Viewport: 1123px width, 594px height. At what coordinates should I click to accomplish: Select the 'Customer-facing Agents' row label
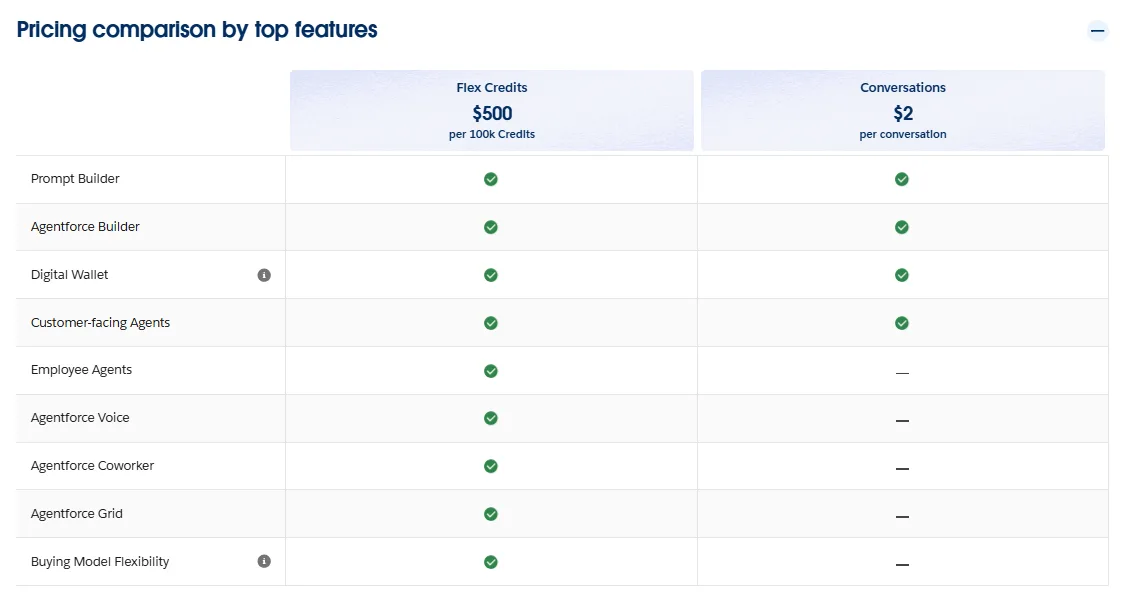pos(100,322)
